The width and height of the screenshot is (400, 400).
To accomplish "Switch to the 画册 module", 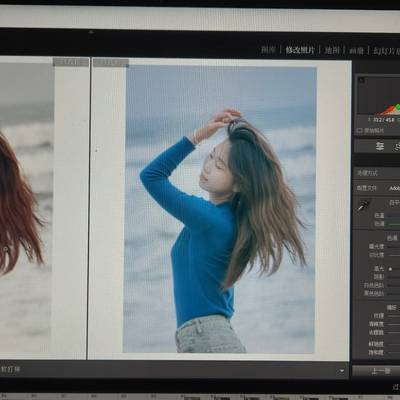I will 356,51.
